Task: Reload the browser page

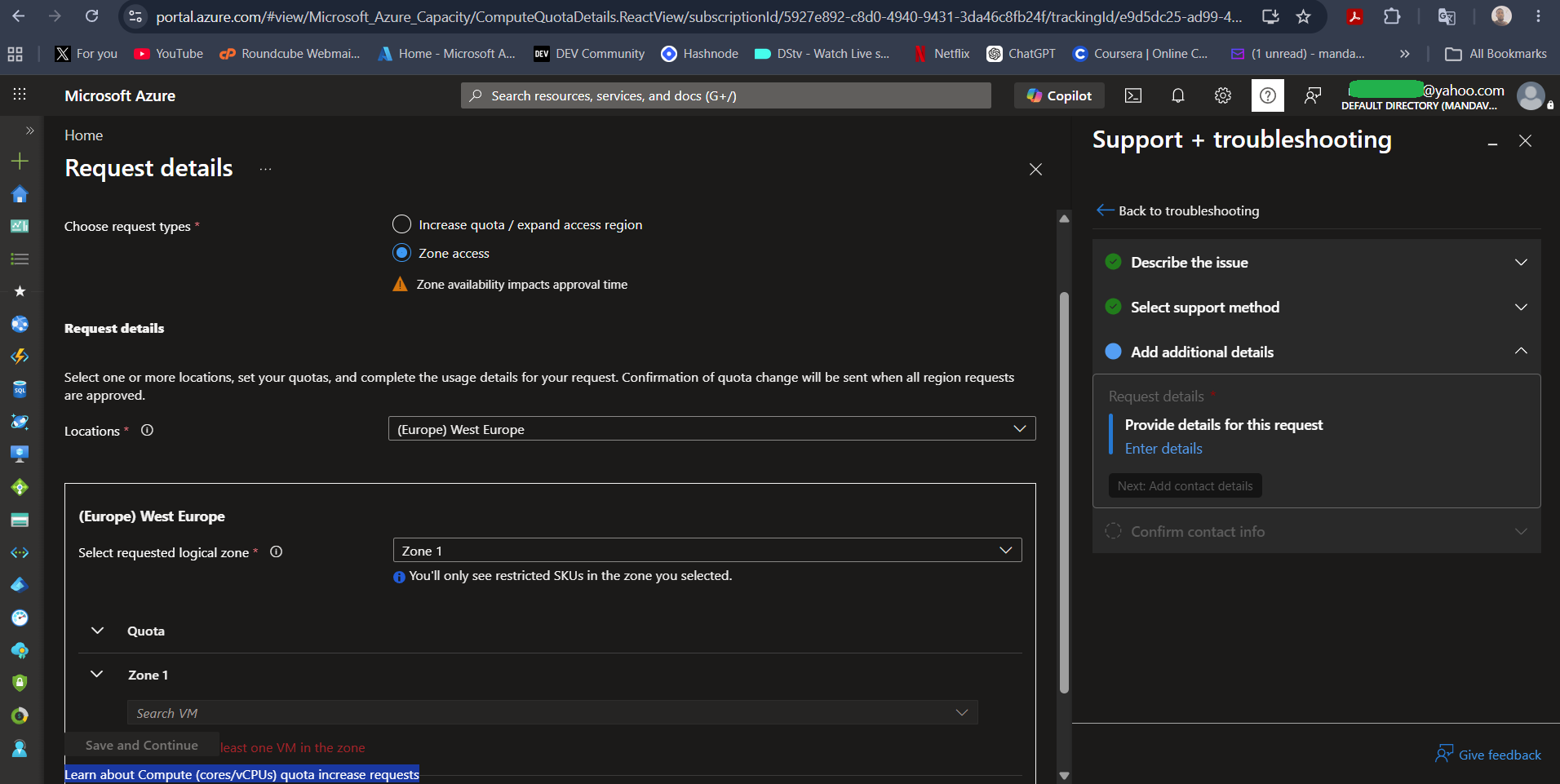Action: tap(92, 16)
